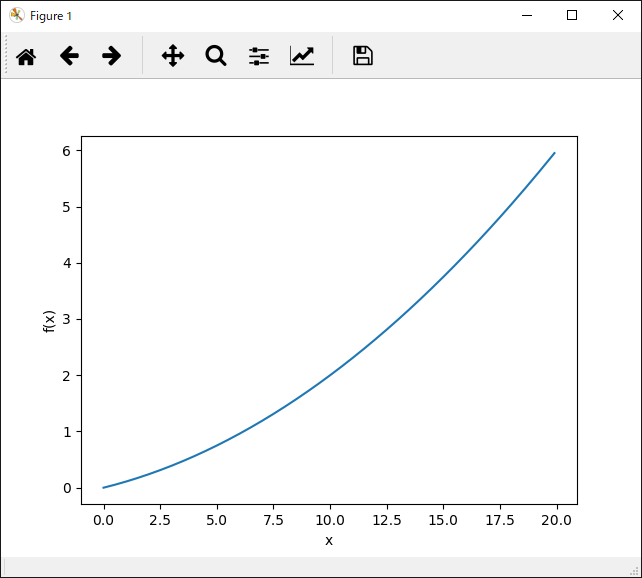The image size is (642, 578).
Task: Click the Figure 1 window title text
Action: click(x=51, y=16)
